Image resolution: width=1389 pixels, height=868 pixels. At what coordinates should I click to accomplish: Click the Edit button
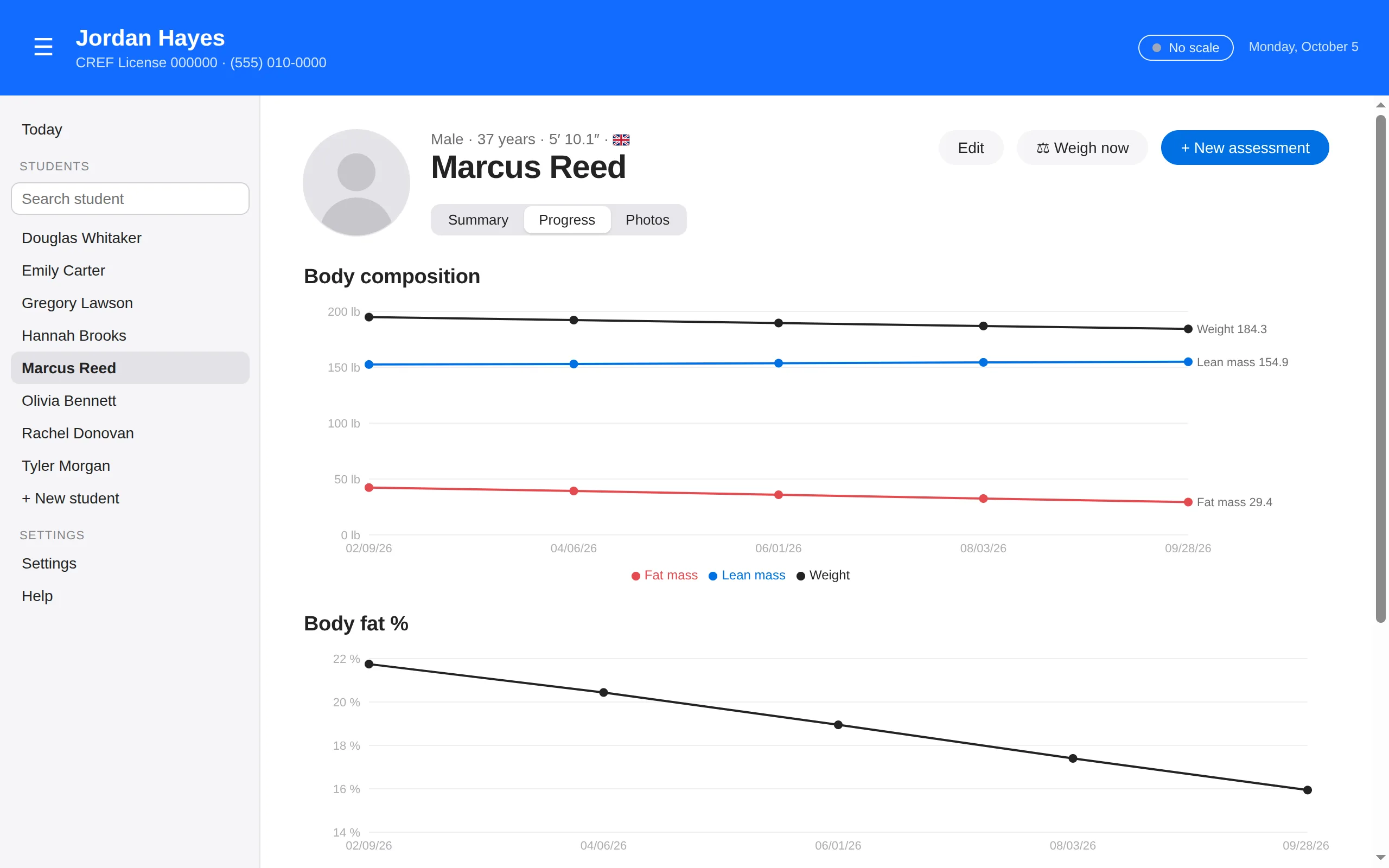click(971, 148)
